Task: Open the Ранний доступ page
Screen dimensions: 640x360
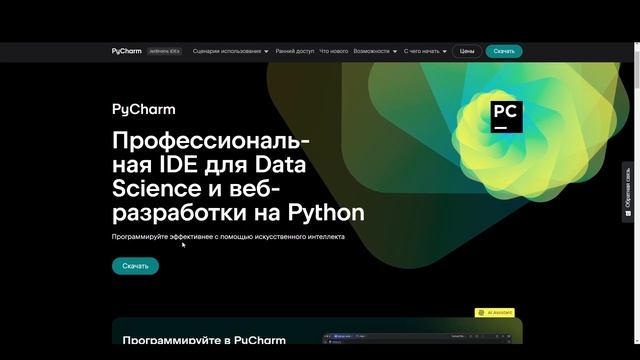Action: 295,51
